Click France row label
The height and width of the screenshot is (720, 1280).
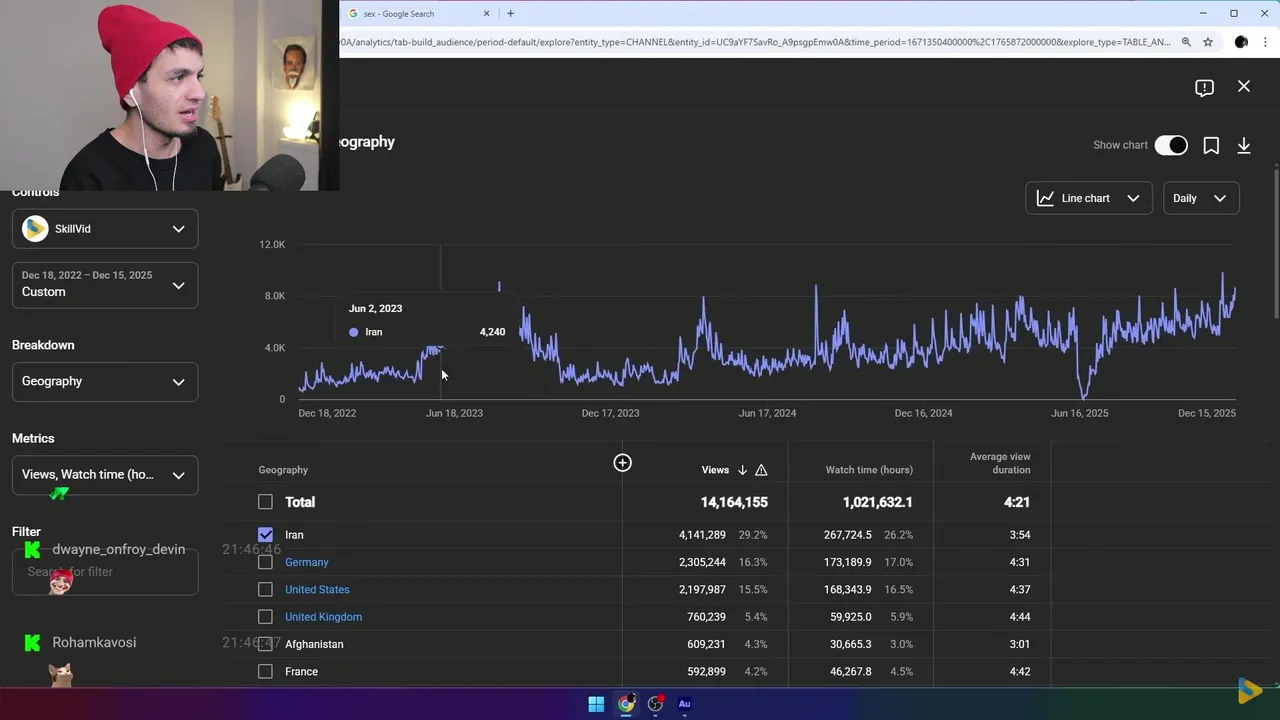tap(301, 672)
